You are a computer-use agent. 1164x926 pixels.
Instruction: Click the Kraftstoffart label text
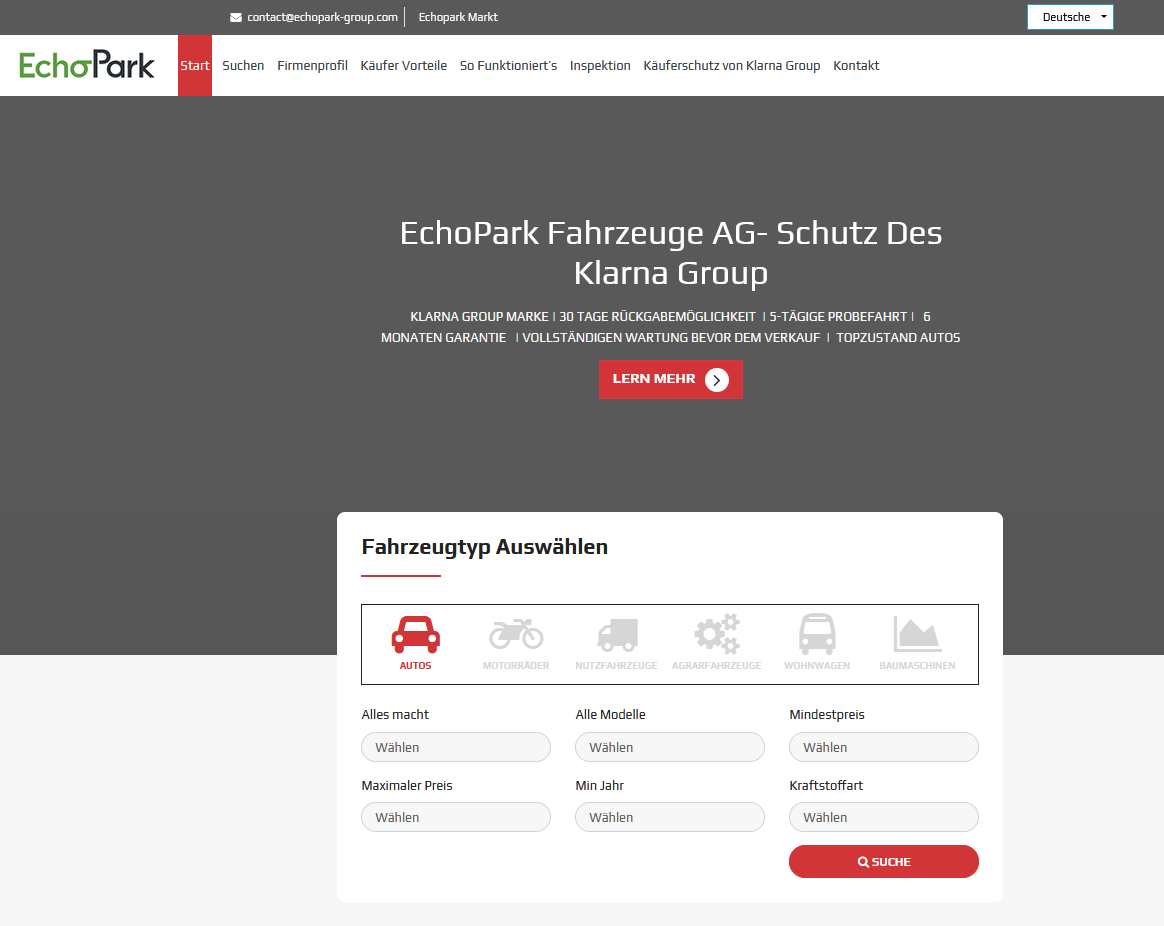[825, 785]
